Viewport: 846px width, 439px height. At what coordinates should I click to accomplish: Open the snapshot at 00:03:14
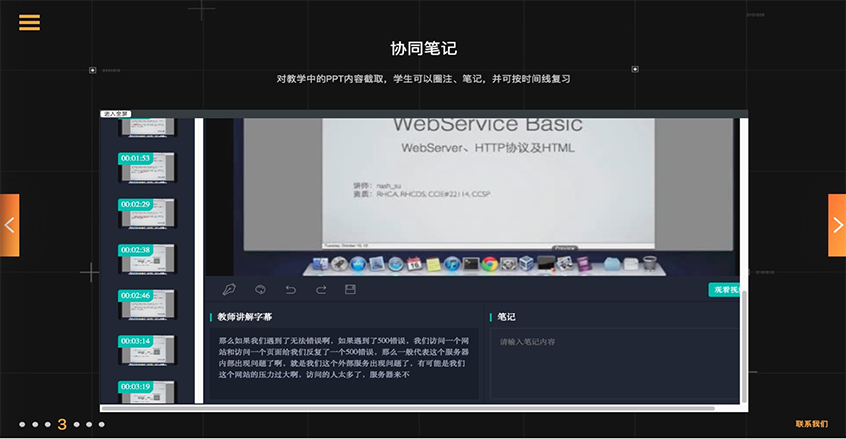point(146,350)
